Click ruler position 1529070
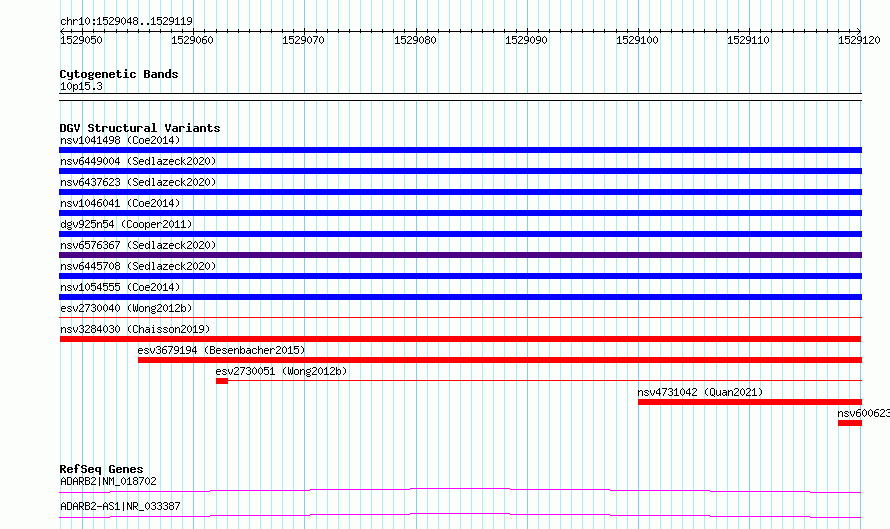The height and width of the screenshot is (529, 890). [303, 40]
